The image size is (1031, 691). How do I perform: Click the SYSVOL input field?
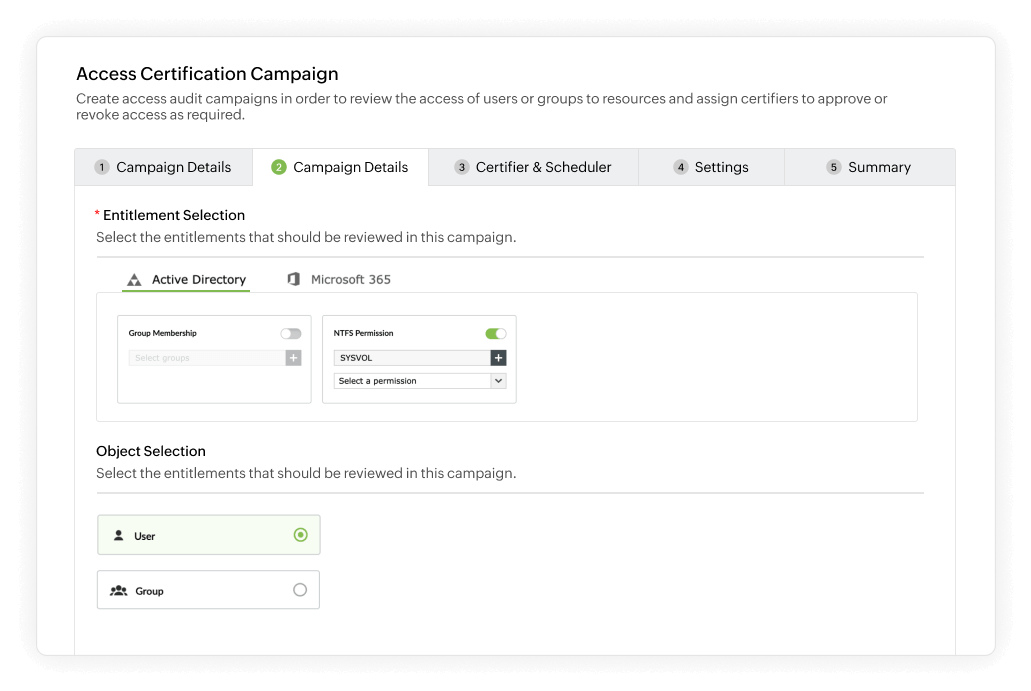(x=410, y=357)
